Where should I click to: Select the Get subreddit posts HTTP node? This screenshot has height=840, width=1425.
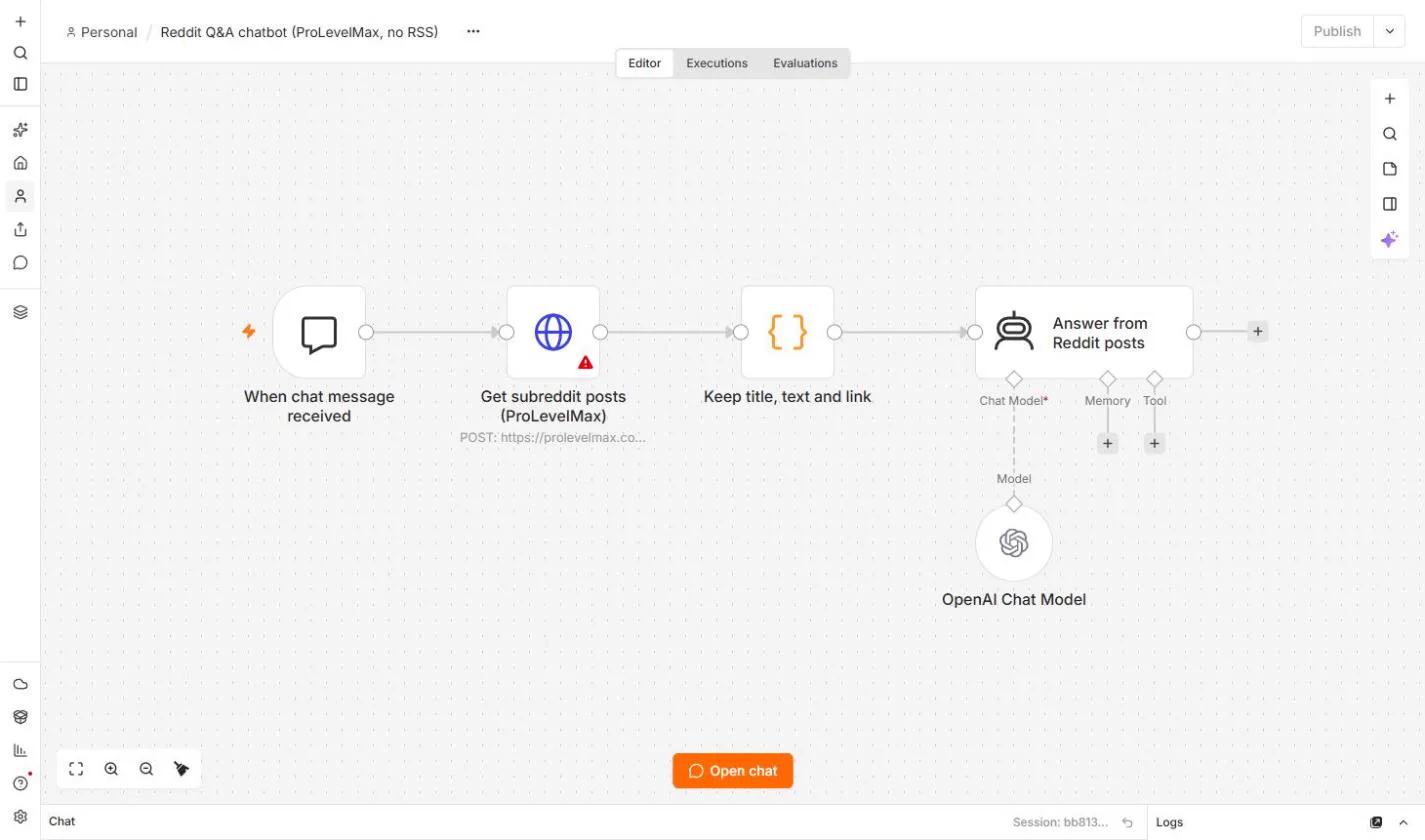[x=553, y=332]
